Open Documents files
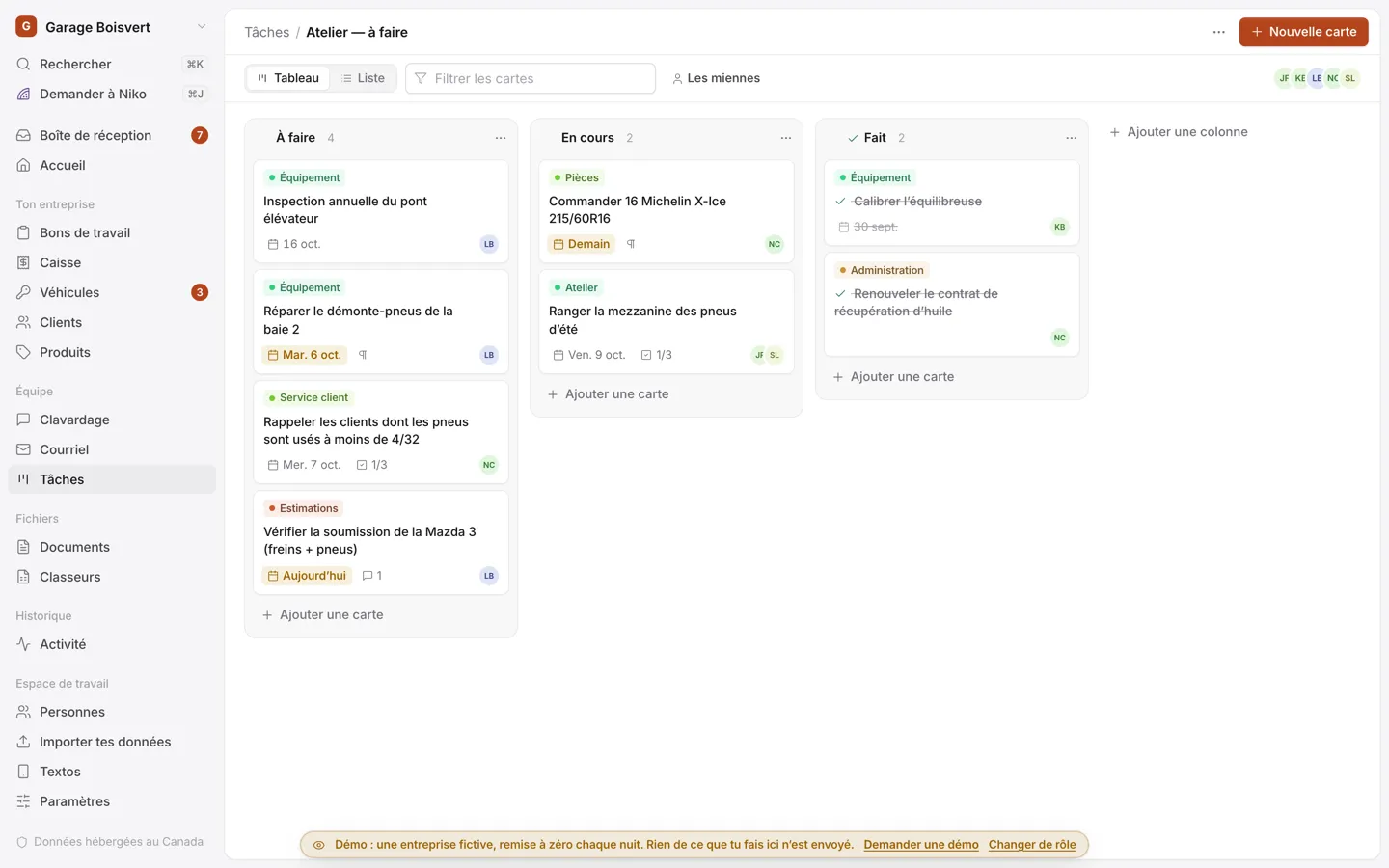The image size is (1389, 868). (112, 547)
